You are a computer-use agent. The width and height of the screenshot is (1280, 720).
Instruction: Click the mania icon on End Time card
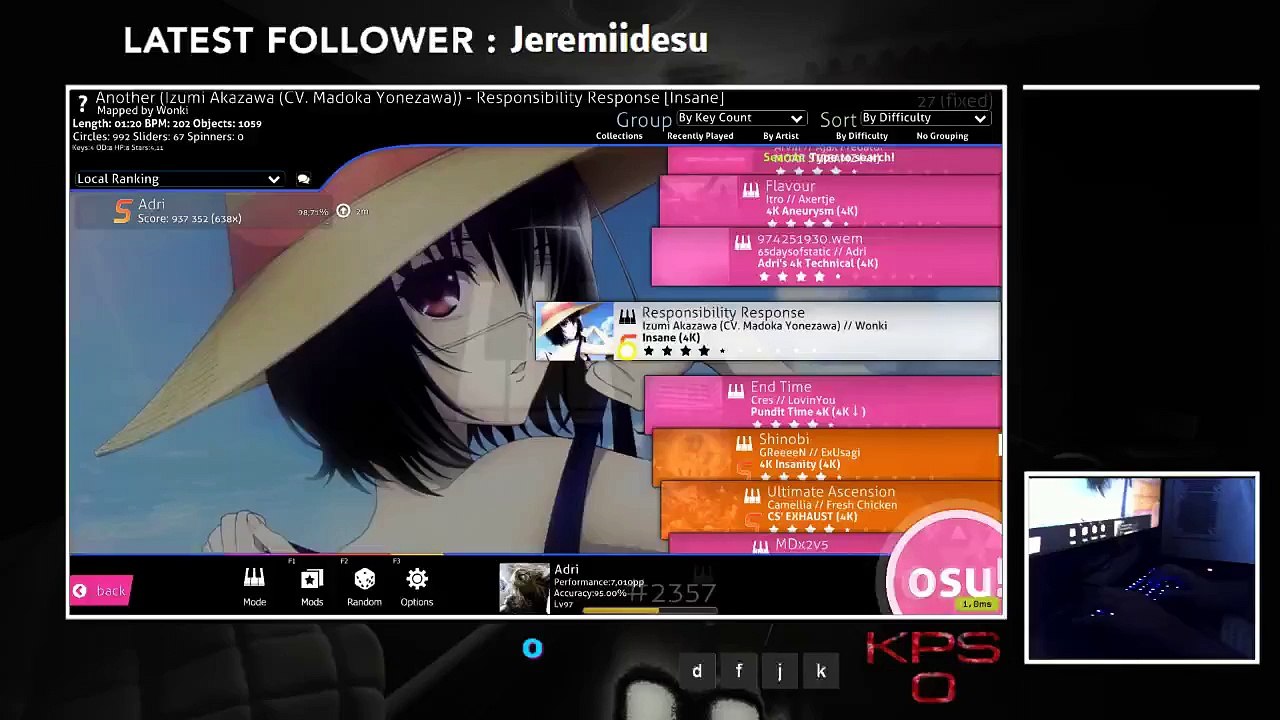(736, 390)
